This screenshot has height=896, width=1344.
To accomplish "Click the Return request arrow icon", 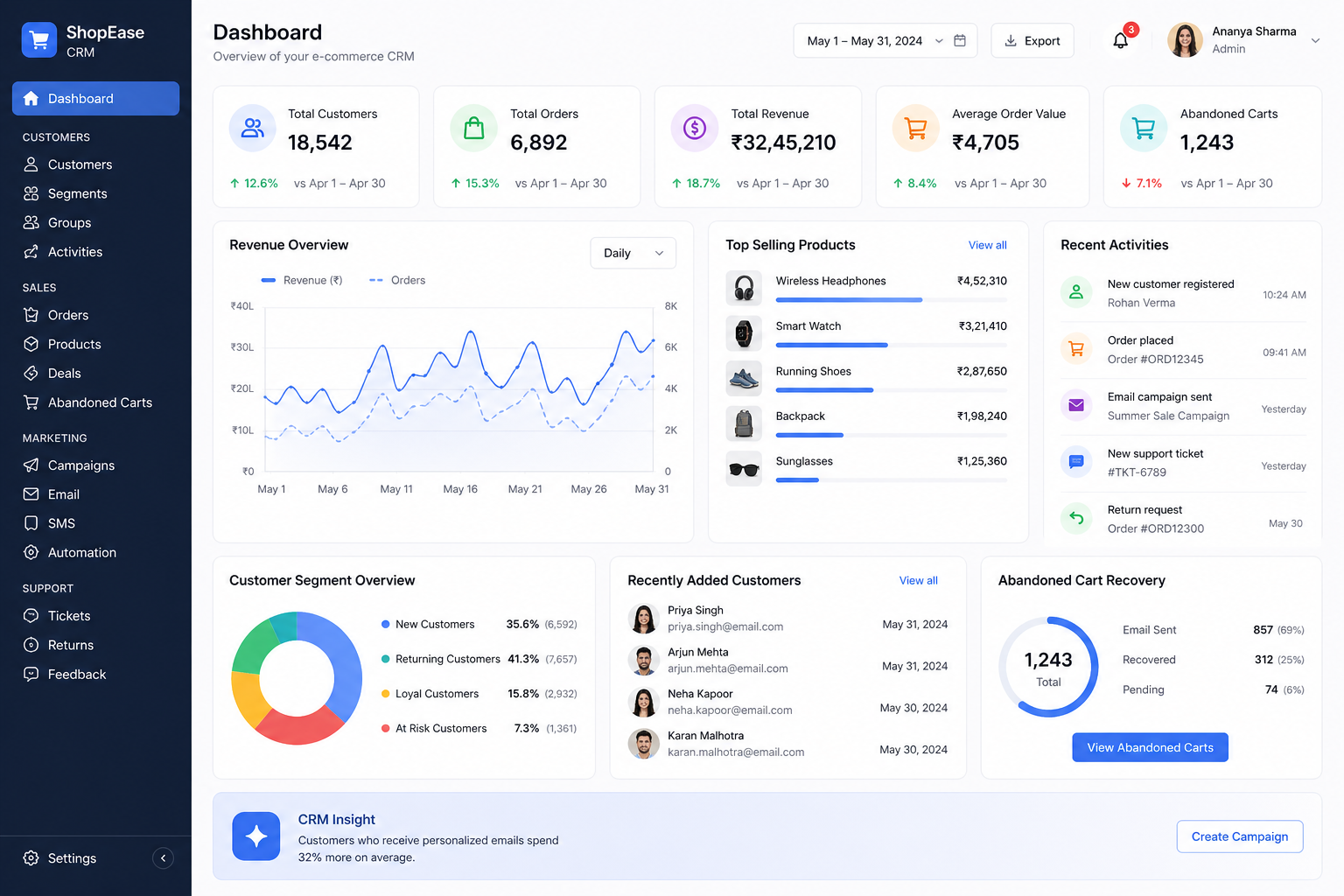I will click(1076, 518).
